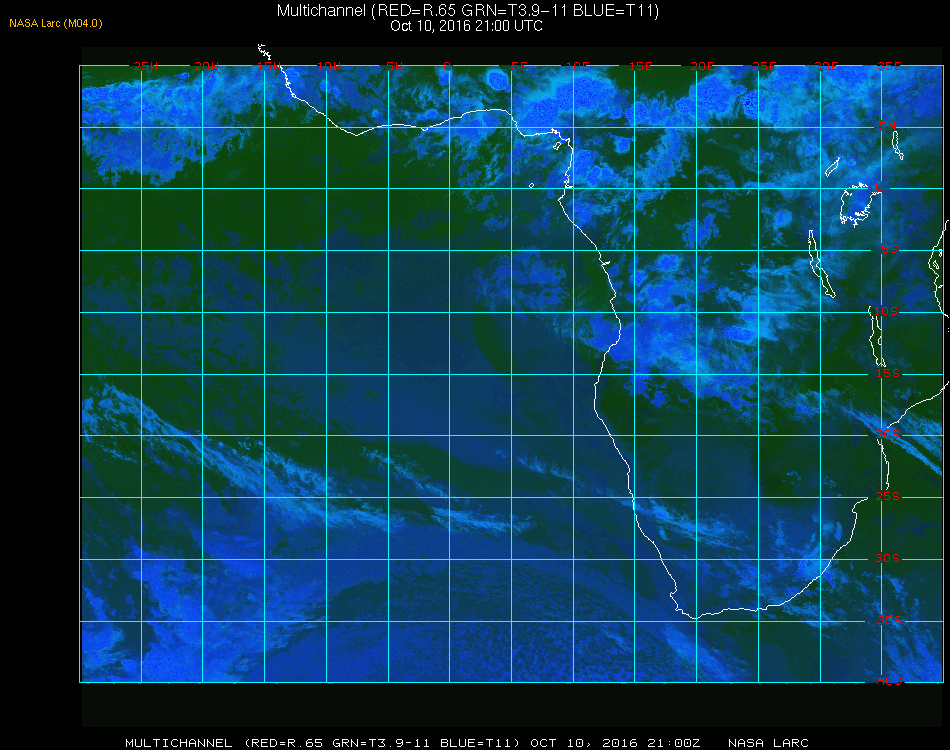
Task: Click the 20S latitude label
Action: (888, 434)
